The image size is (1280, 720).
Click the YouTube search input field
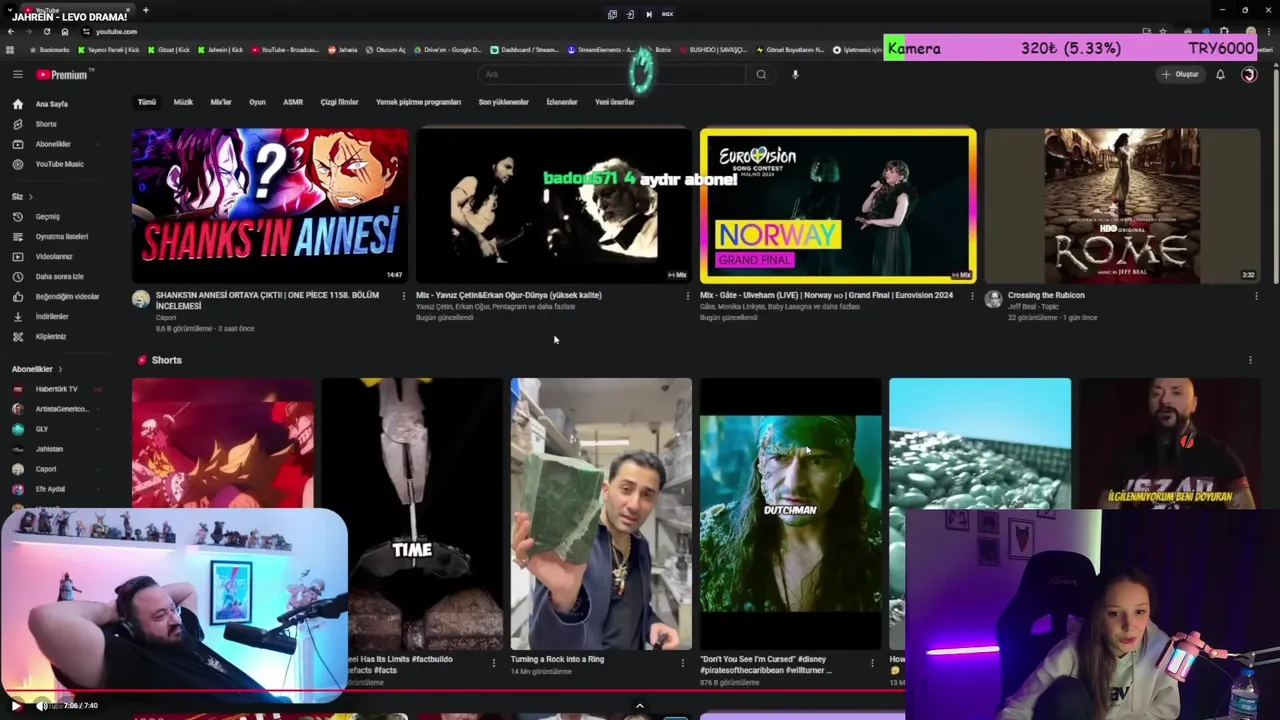point(612,74)
